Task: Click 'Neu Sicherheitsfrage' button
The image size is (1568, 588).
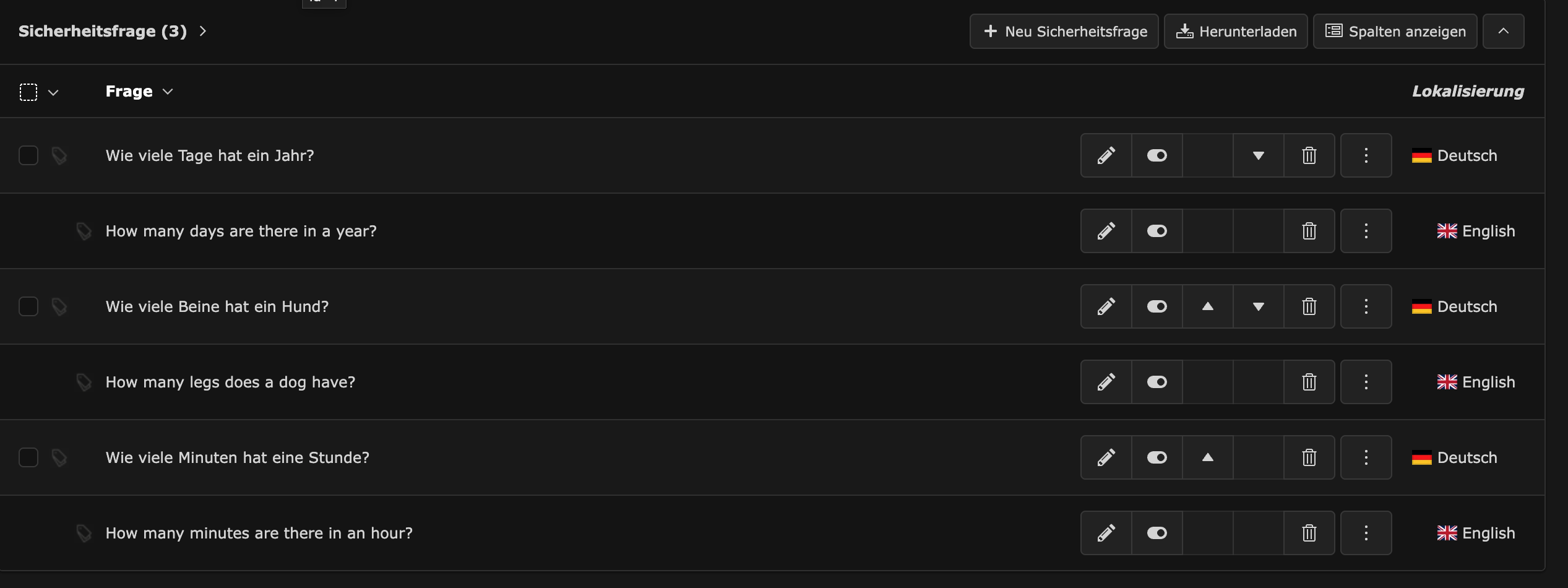Action: click(1064, 32)
